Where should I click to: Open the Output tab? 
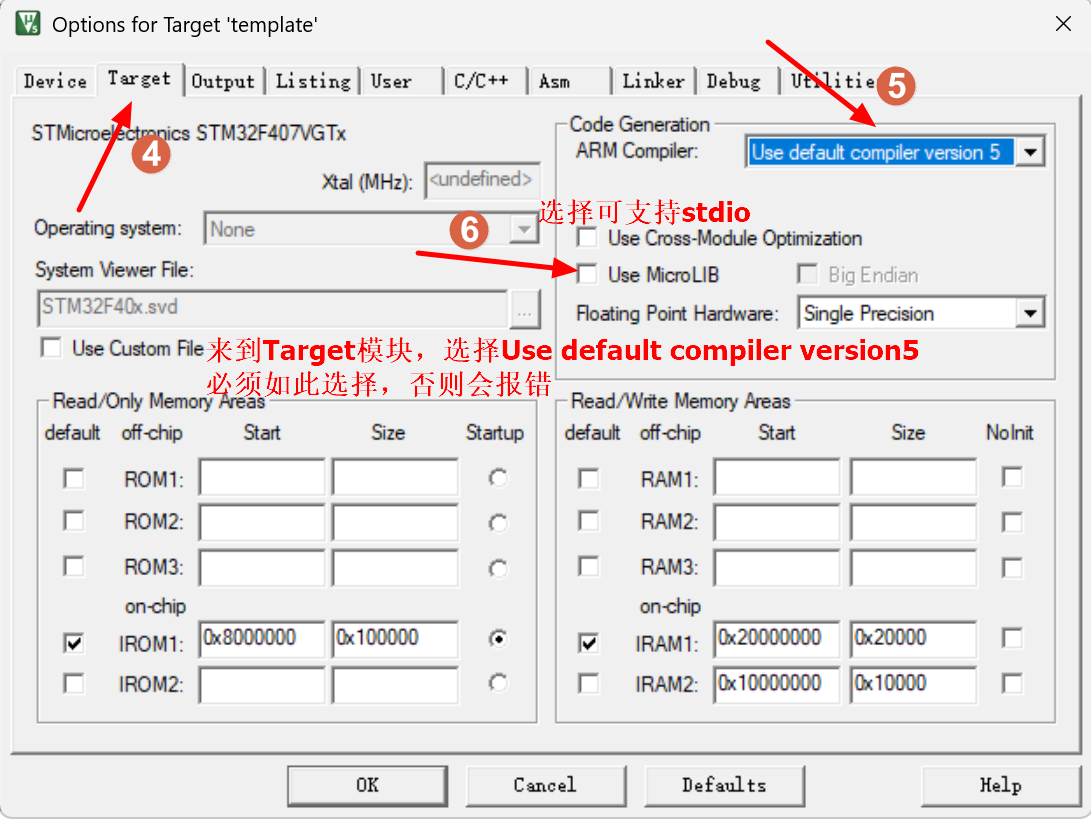223,81
